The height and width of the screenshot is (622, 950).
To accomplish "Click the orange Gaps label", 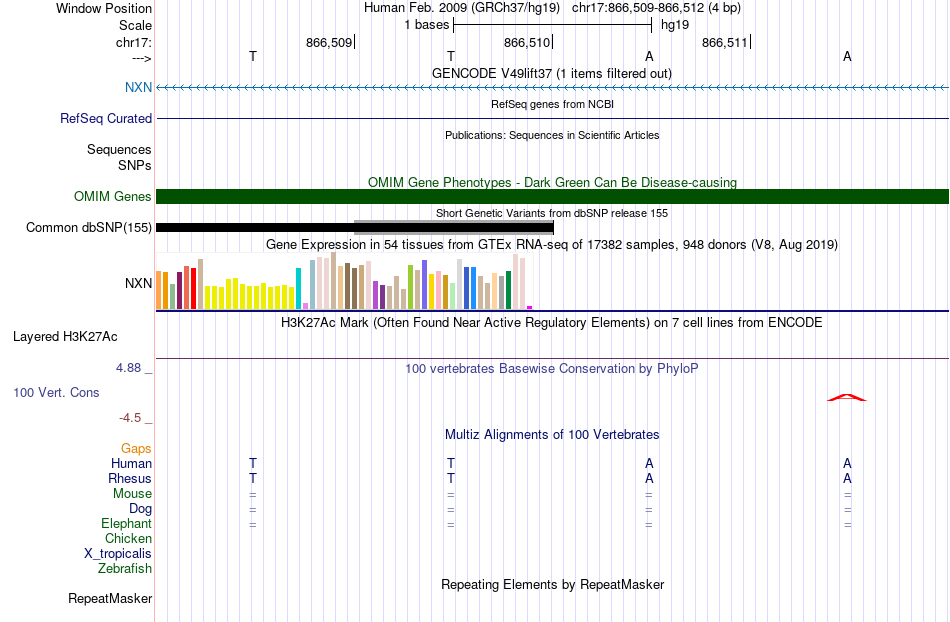I will pyautogui.click(x=136, y=448).
